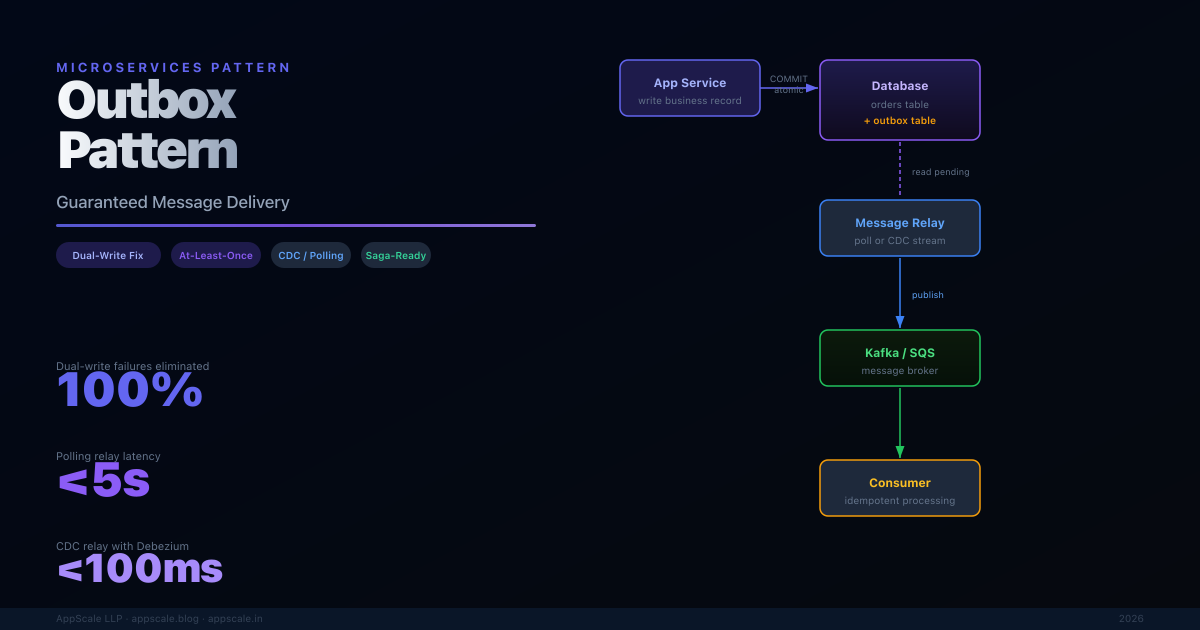Click the Kafka / SQS broker node
This screenshot has width=1200, height=630.
(900, 358)
